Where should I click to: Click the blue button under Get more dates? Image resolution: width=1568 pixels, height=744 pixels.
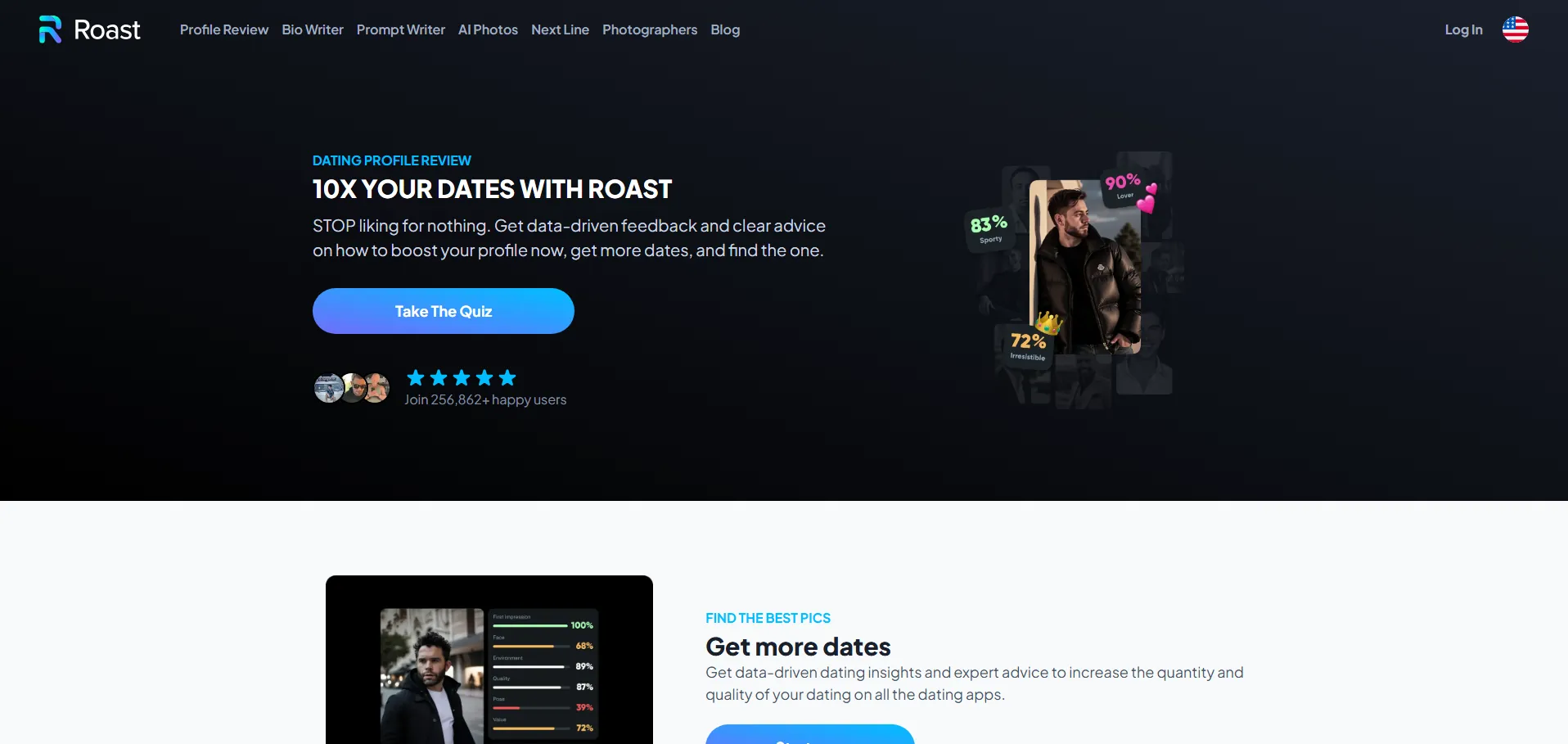click(810, 734)
